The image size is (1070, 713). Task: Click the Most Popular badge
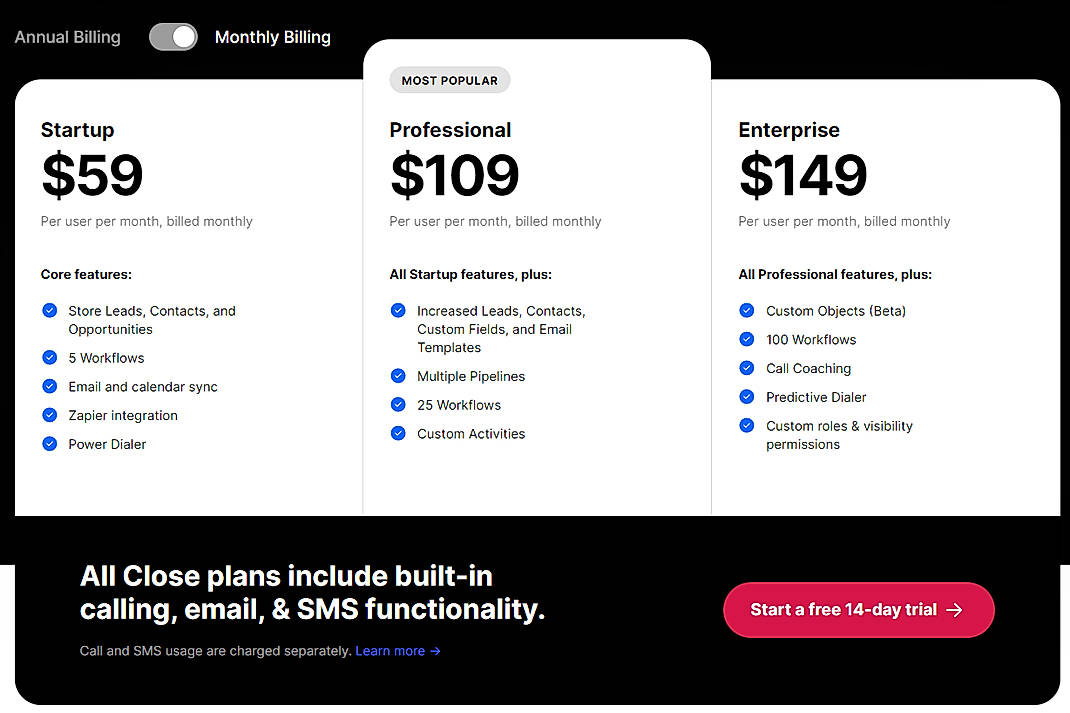(x=449, y=81)
